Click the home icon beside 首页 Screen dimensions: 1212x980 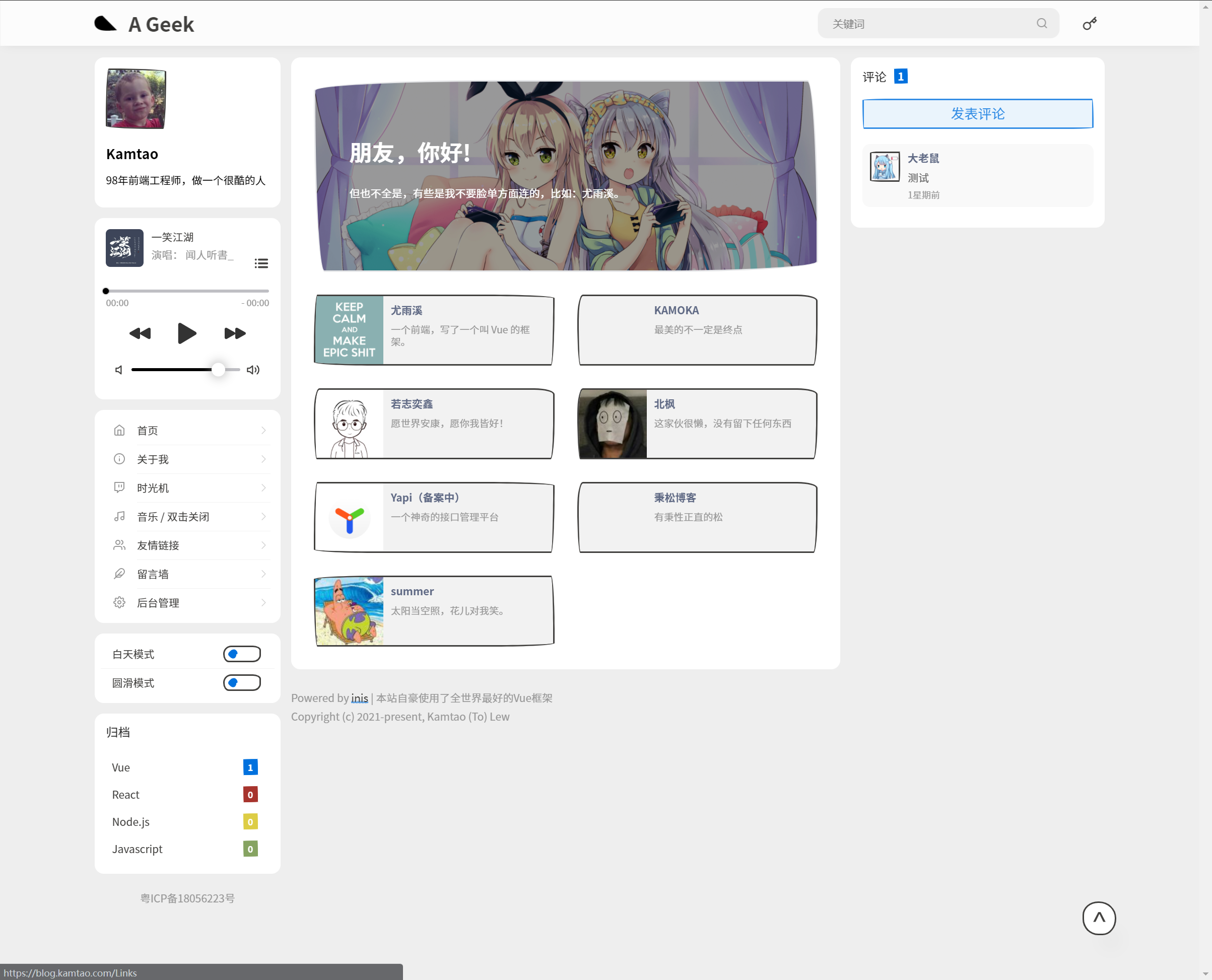tap(119, 430)
